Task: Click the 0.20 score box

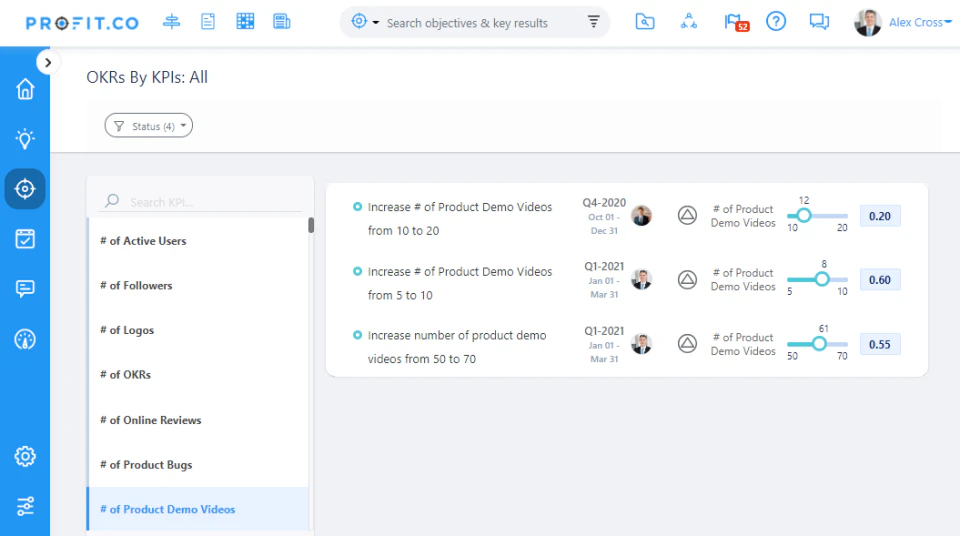Action: point(880,216)
